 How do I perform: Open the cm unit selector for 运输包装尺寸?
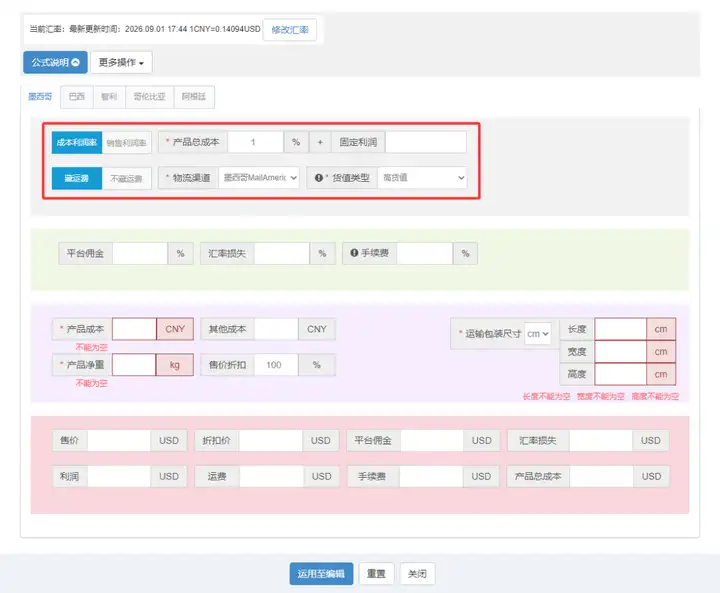point(538,333)
